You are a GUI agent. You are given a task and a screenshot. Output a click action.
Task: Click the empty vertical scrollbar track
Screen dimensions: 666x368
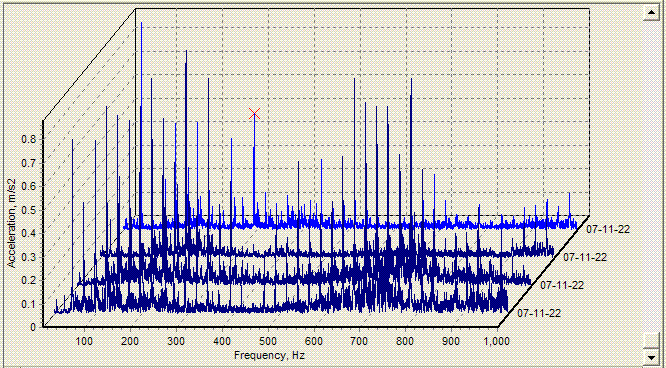(x=651, y=176)
